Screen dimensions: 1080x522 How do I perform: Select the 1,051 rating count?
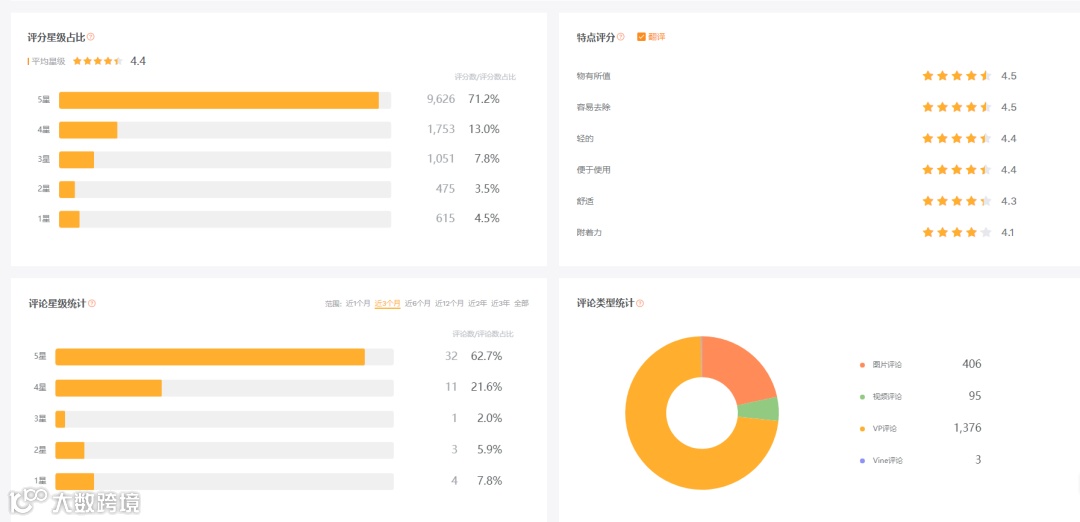pyautogui.click(x=441, y=158)
